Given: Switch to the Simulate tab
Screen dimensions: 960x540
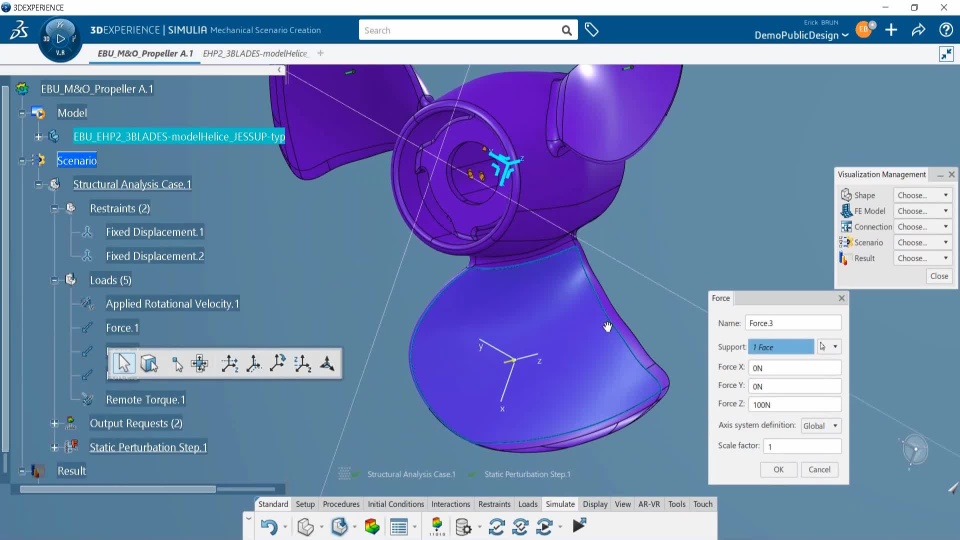Looking at the screenshot, I should [560, 504].
